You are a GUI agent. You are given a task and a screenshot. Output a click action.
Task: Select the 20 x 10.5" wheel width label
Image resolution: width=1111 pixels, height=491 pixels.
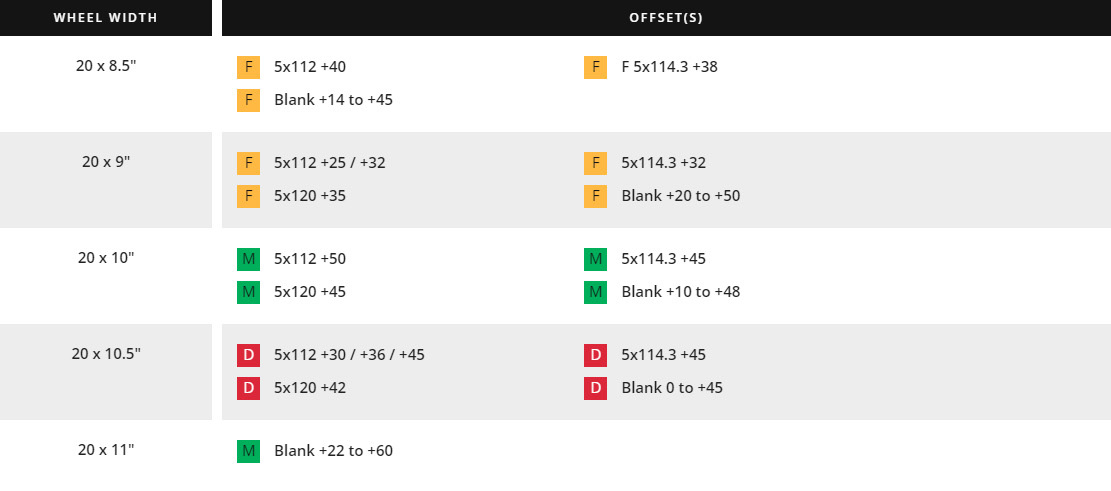[x=106, y=354]
